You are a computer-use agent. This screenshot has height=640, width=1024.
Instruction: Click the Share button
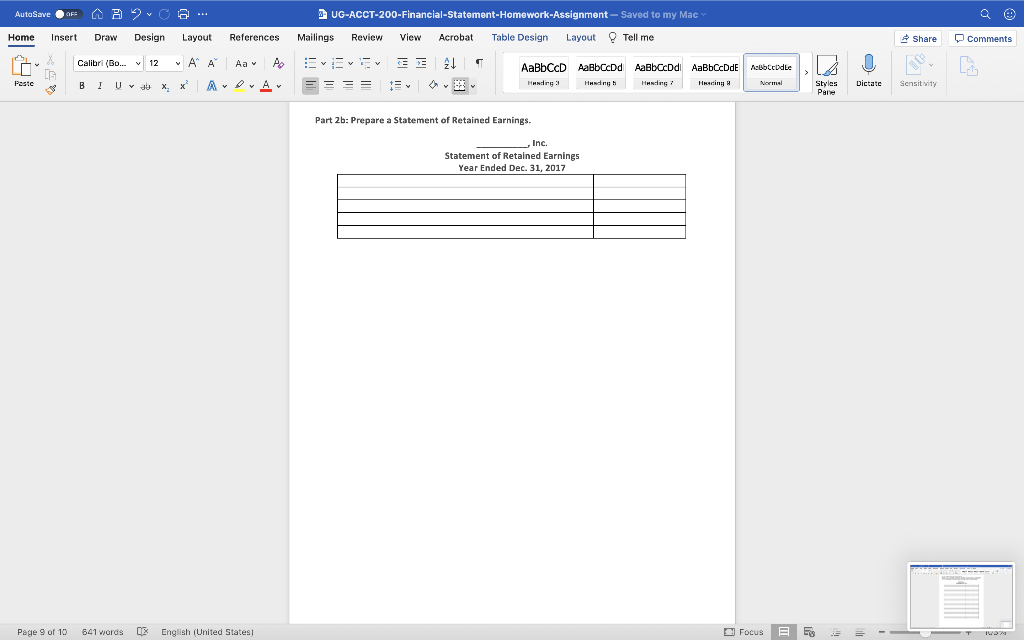[x=918, y=38]
